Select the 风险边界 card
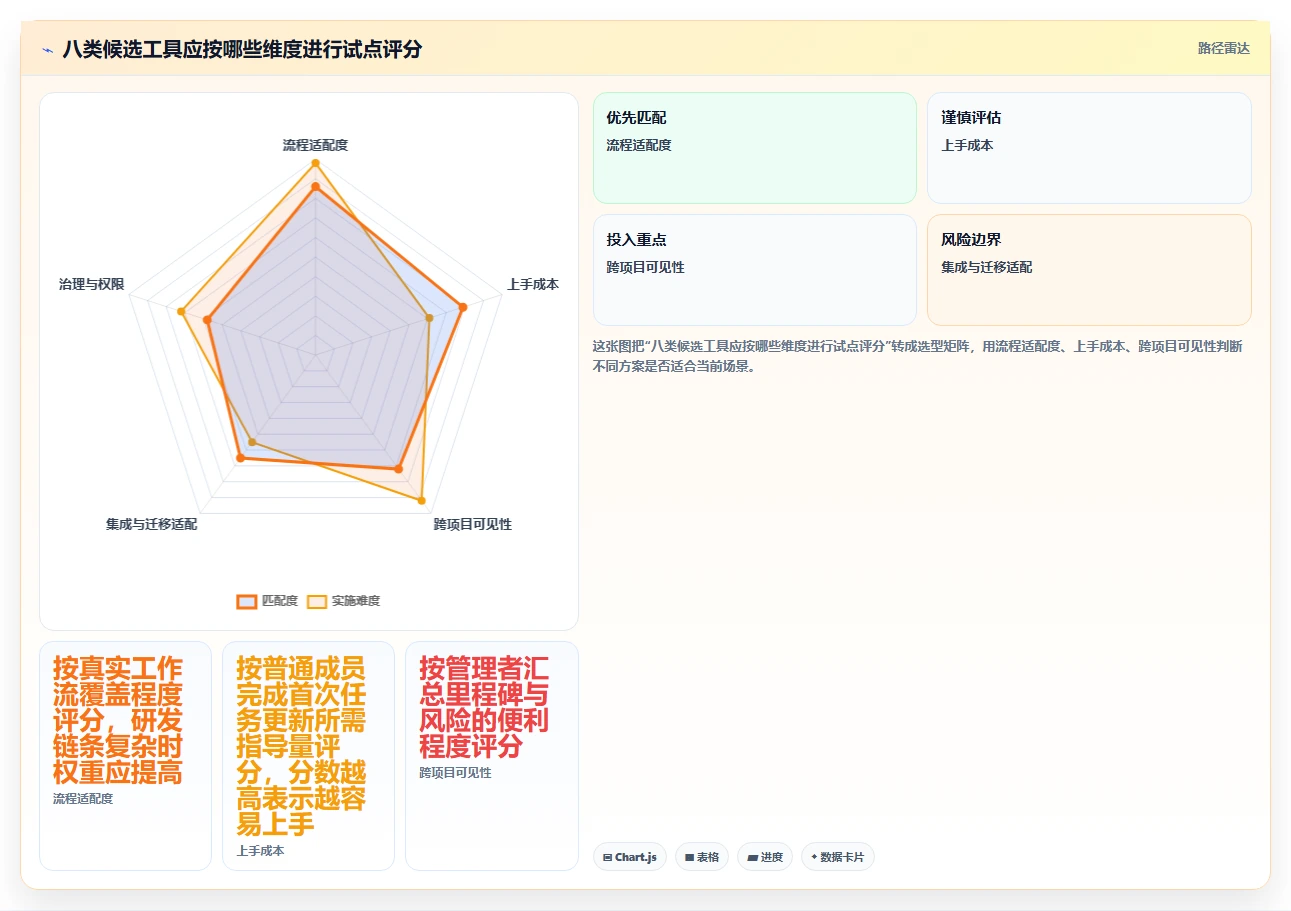Image resolution: width=1291 pixels, height=911 pixels. [x=1089, y=270]
